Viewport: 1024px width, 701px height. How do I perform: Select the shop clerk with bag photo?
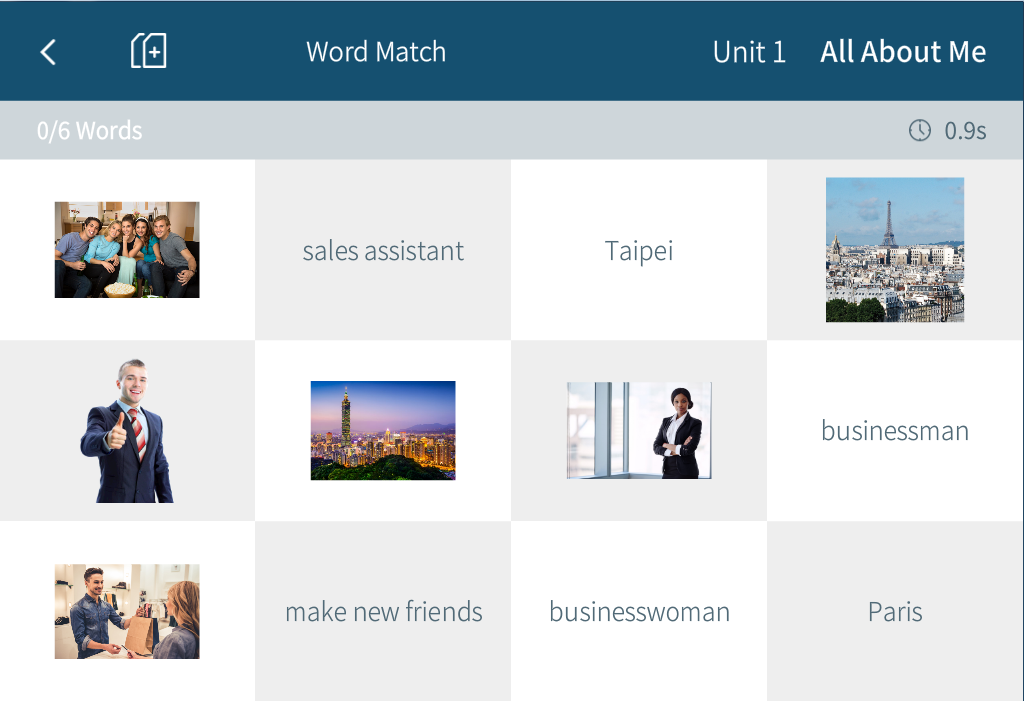pos(127,611)
